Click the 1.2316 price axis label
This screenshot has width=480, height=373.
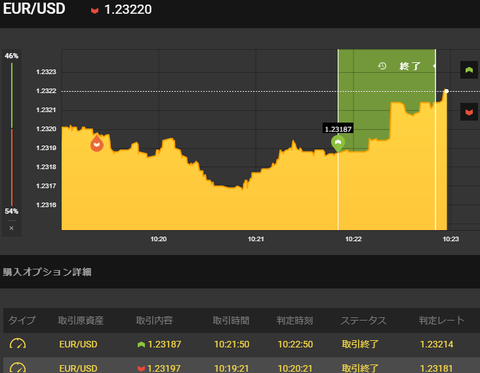(46, 205)
